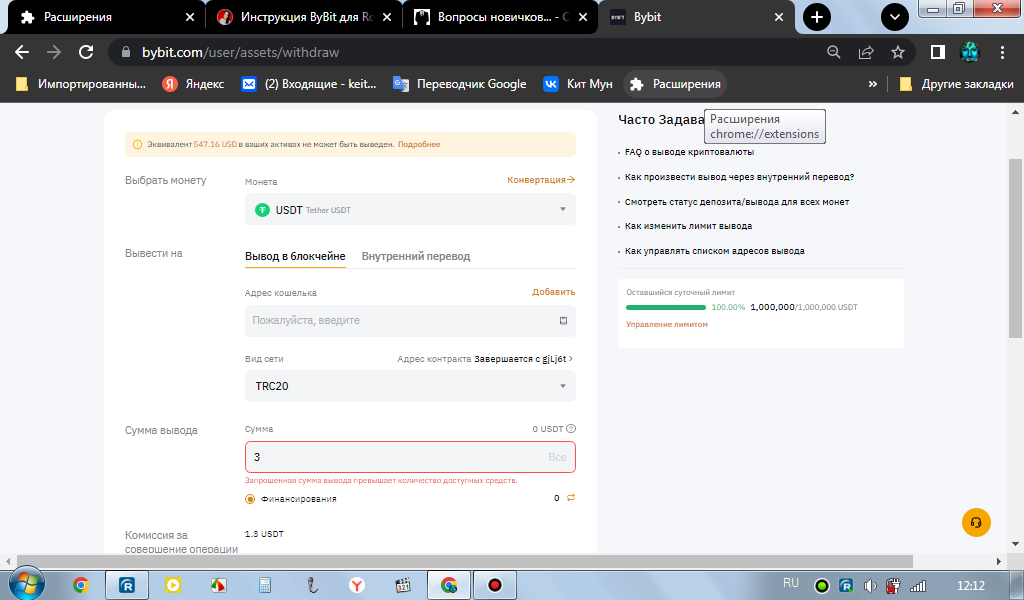The image size is (1024, 600).
Task: Select the Внутренний перевод tab
Action: 416,257
